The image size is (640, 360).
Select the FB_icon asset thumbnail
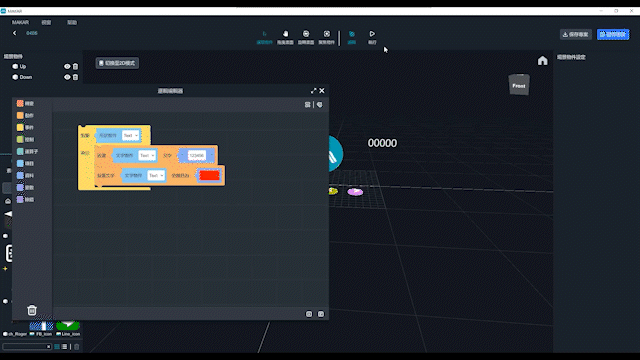41,326
